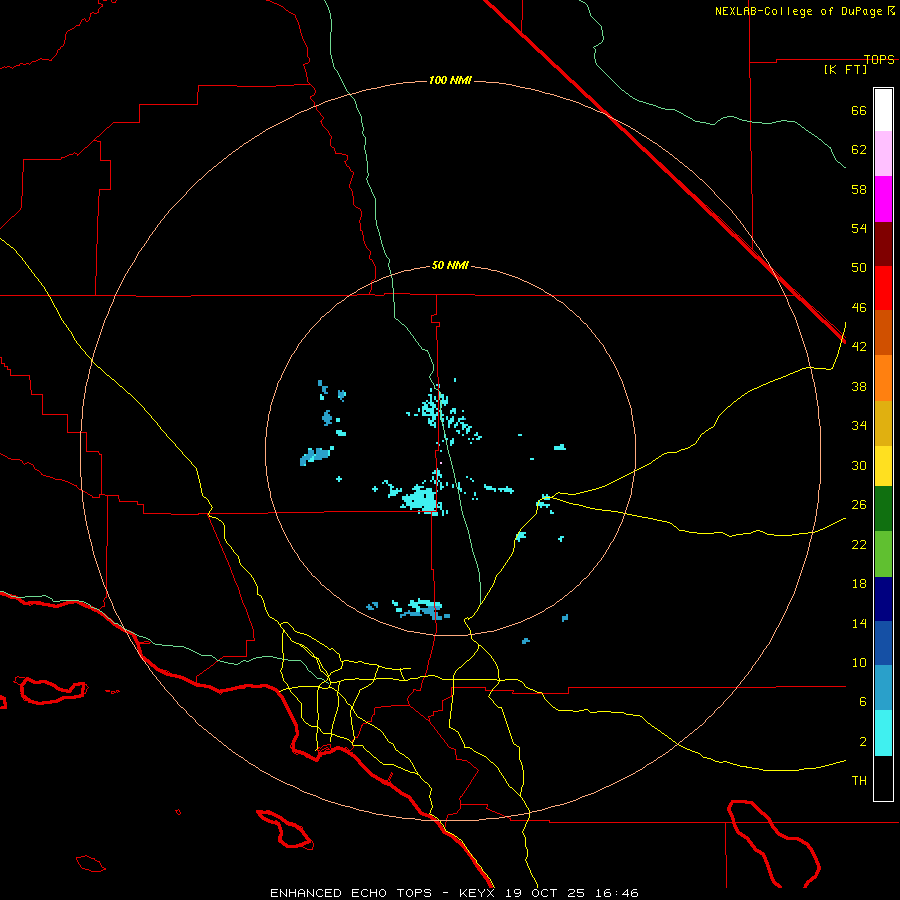Image resolution: width=900 pixels, height=900 pixels.
Task: Select the light pink legend swatch
Action: [x=883, y=154]
